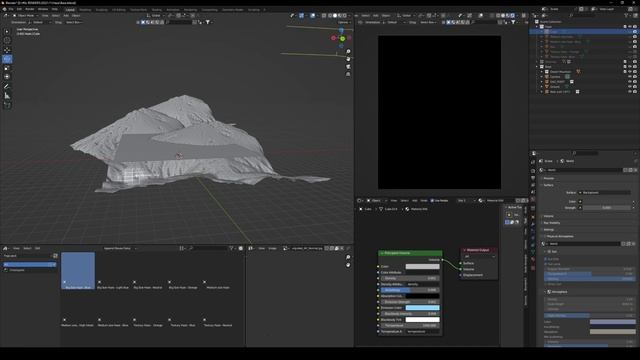Open the Global orientation dropdown in left viewport

156,16
